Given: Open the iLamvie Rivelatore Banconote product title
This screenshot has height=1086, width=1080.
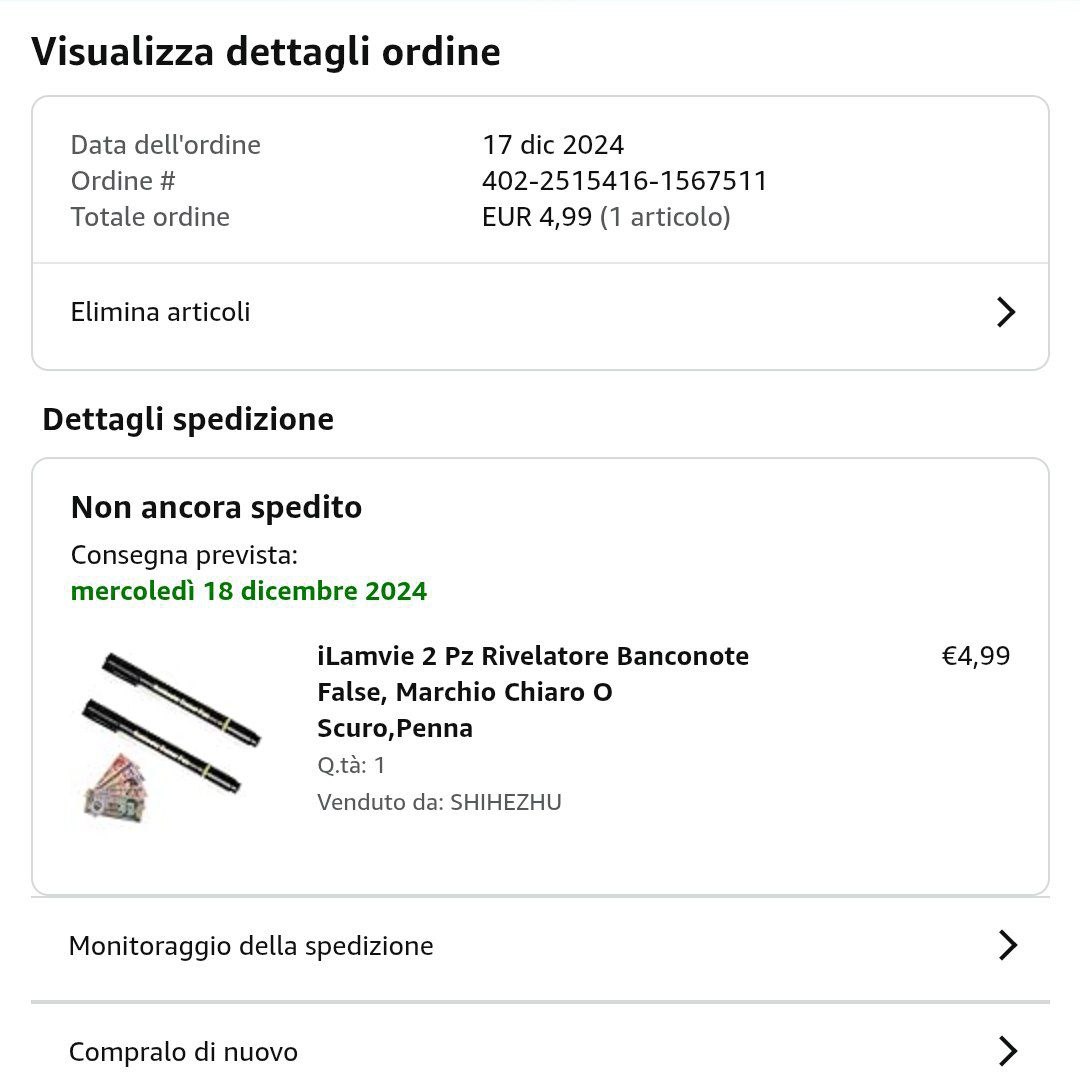Looking at the screenshot, I should tap(533, 692).
